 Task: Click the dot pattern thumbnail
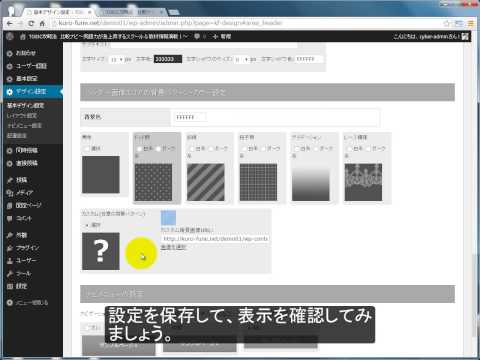tap(153, 182)
